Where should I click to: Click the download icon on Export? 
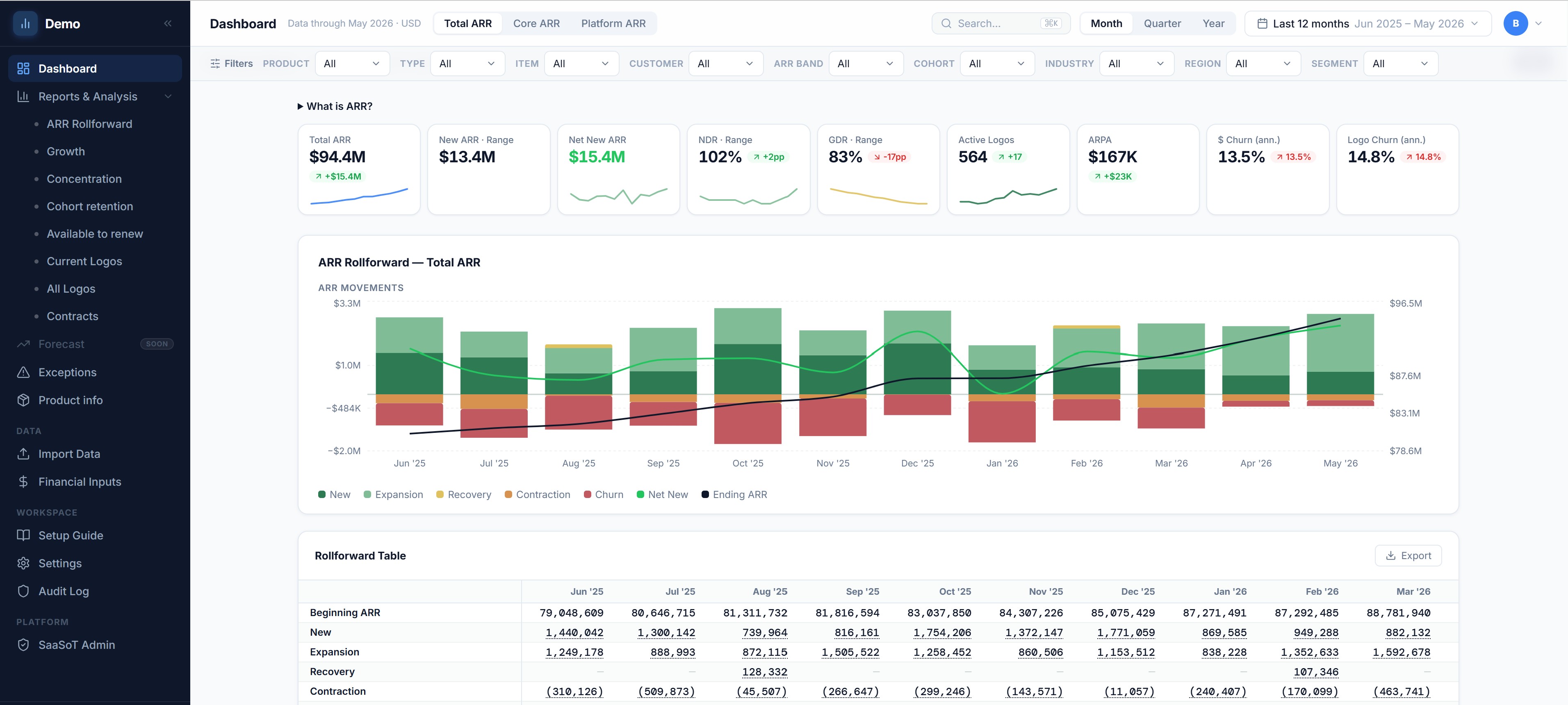click(1390, 555)
